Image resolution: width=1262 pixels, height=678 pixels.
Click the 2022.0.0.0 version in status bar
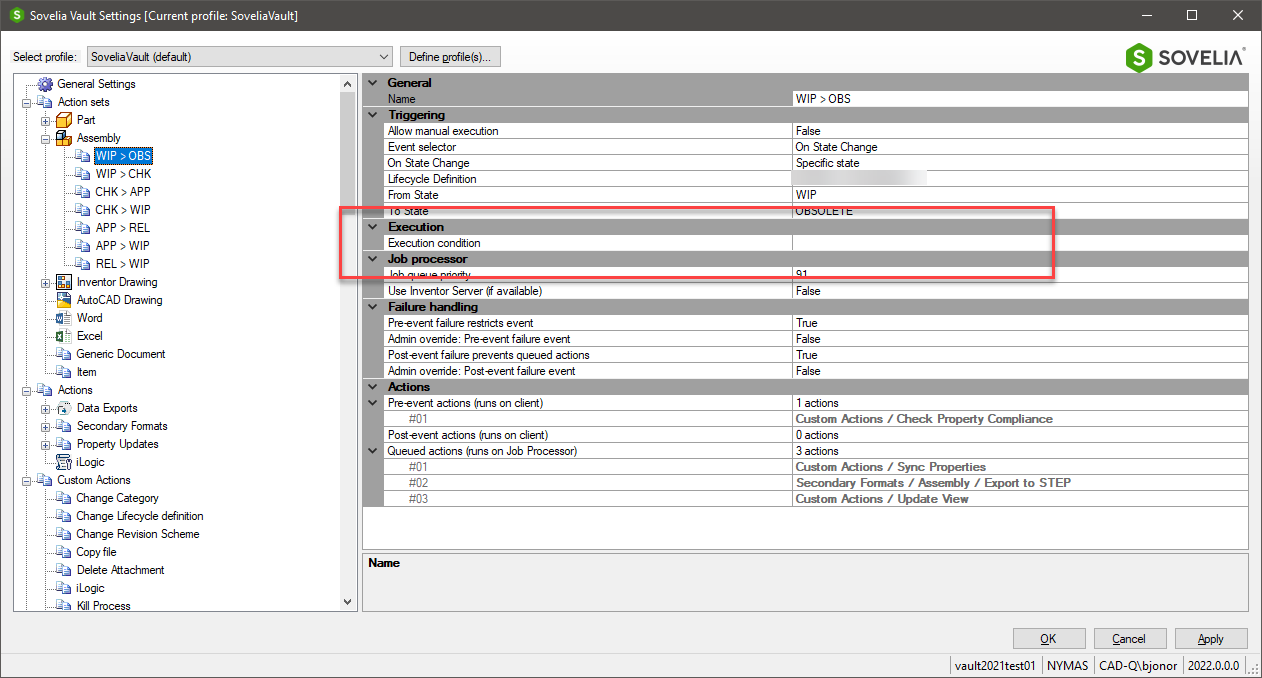tap(1214, 666)
